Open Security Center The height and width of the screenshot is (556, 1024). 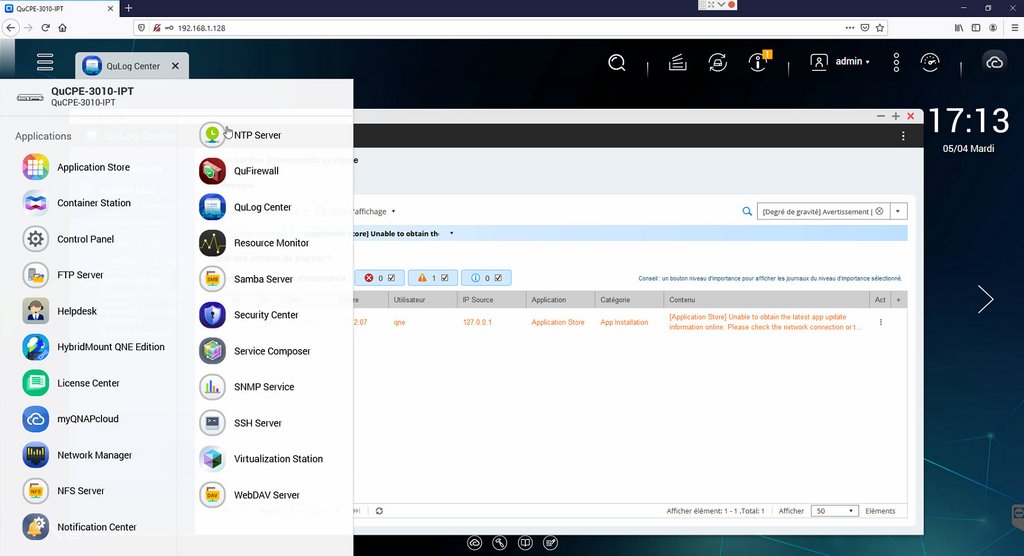click(x=249, y=315)
